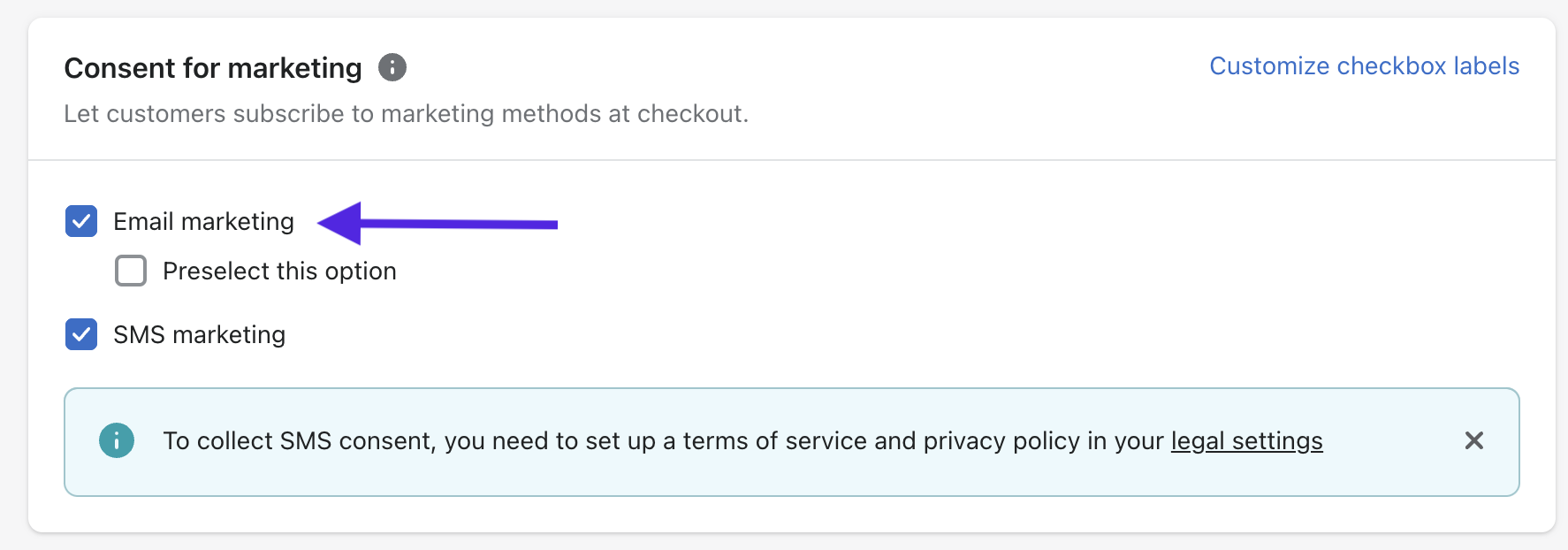Select the Consent for marketing heading

point(213,68)
